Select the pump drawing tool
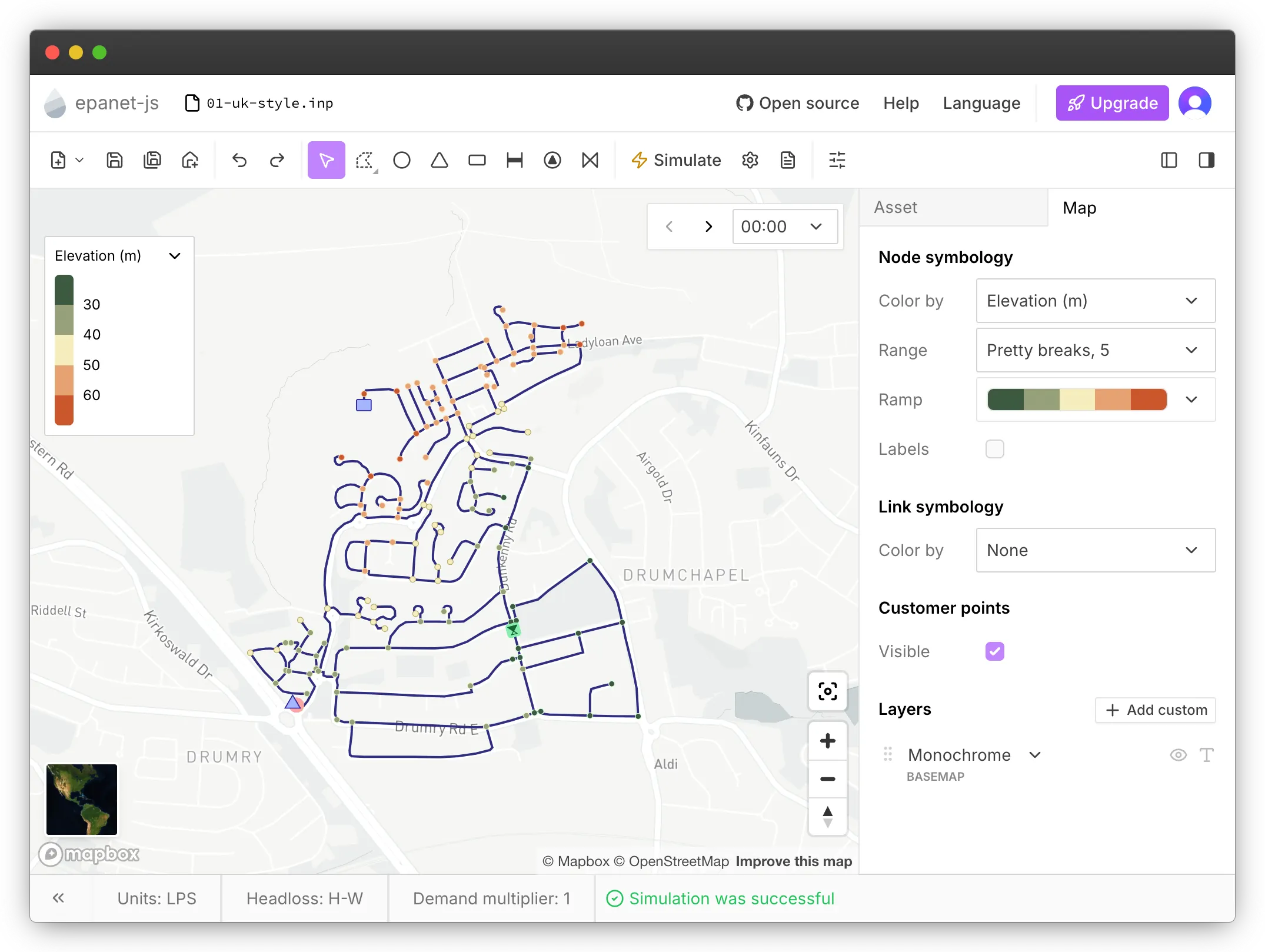Image resolution: width=1265 pixels, height=952 pixels. pyautogui.click(x=552, y=160)
